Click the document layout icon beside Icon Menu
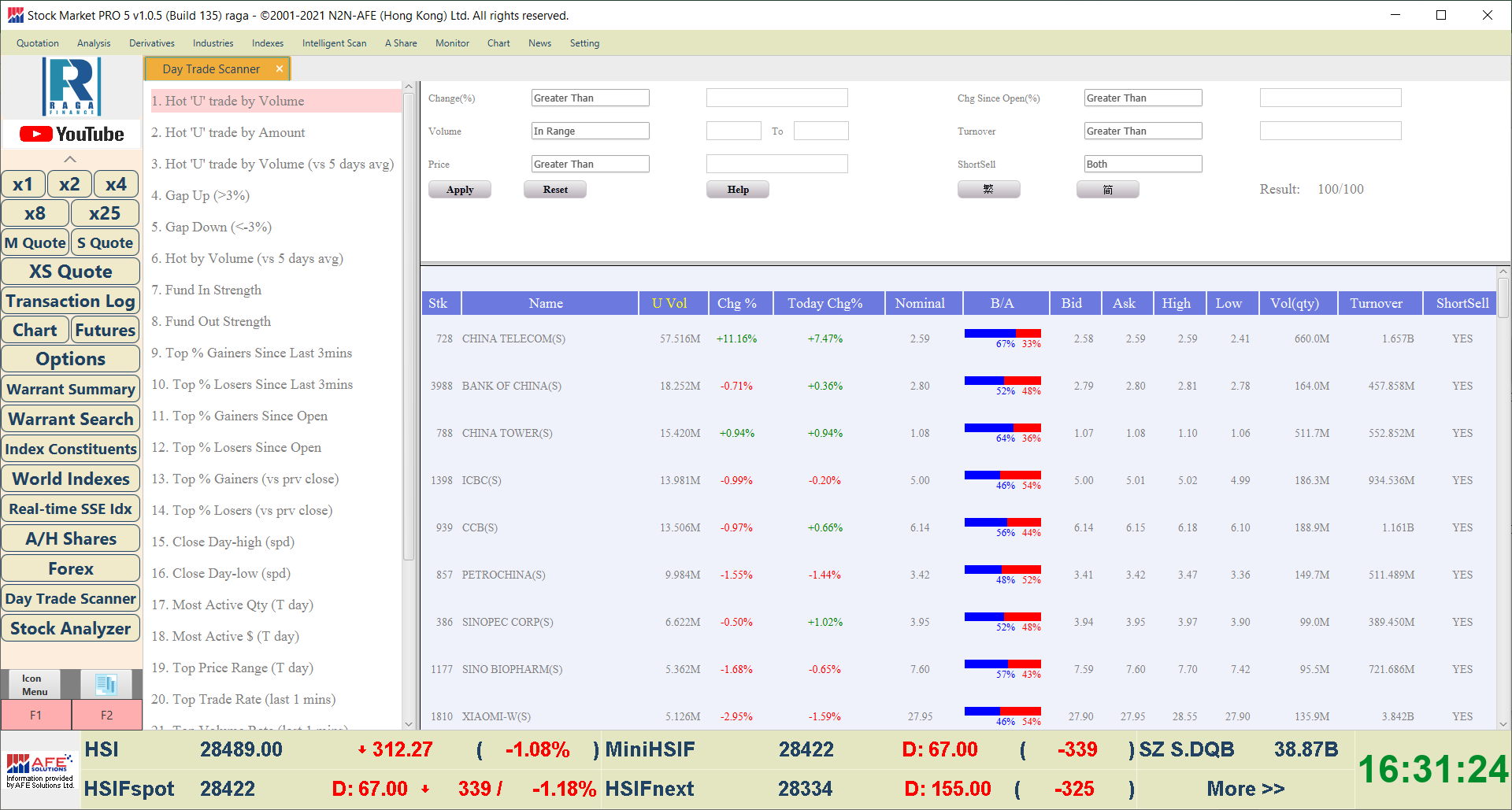Image resolution: width=1512 pixels, height=810 pixels. pyautogui.click(x=106, y=684)
